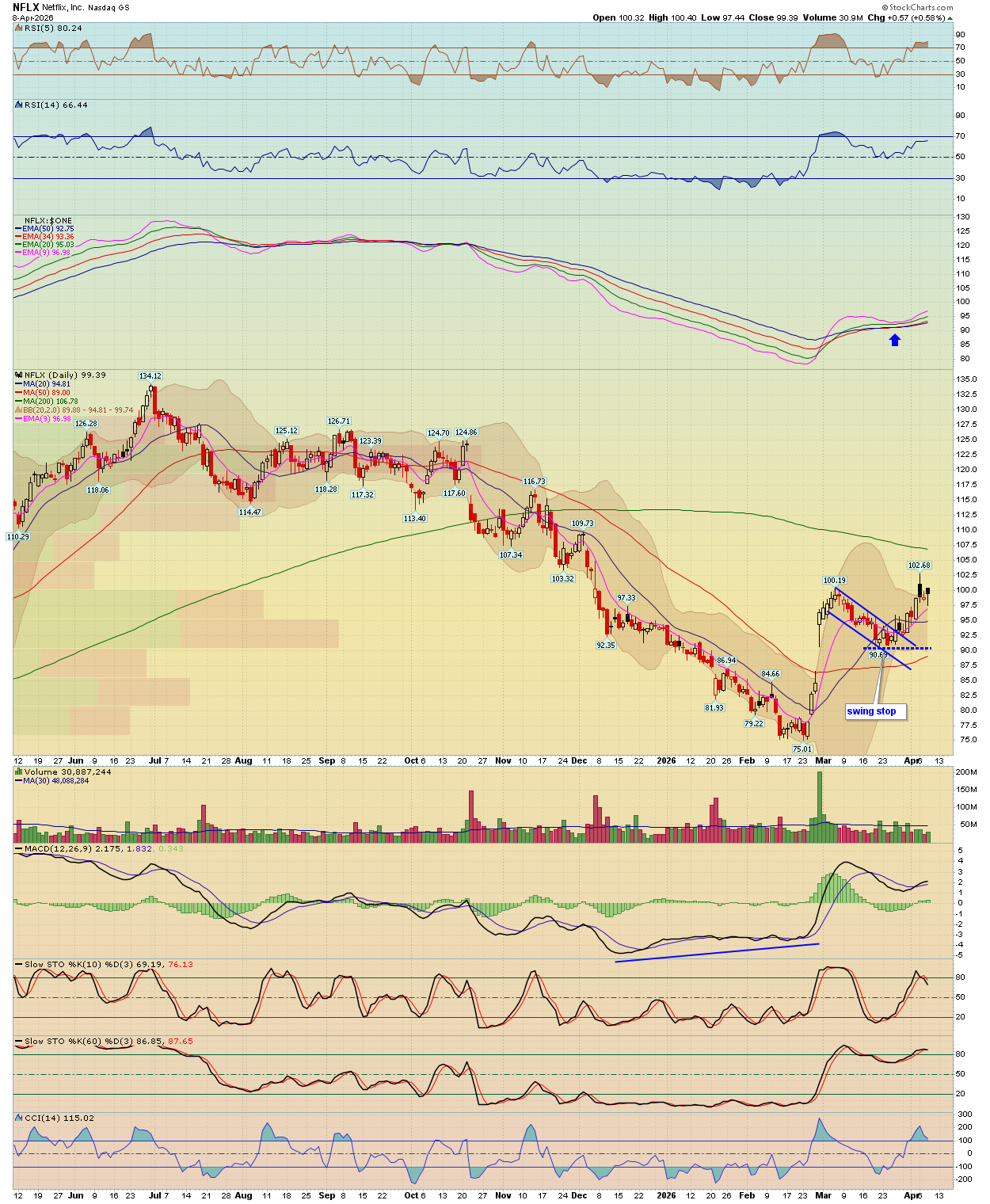Click the 97.33 price label in December
The image size is (990, 1204).
(x=626, y=598)
